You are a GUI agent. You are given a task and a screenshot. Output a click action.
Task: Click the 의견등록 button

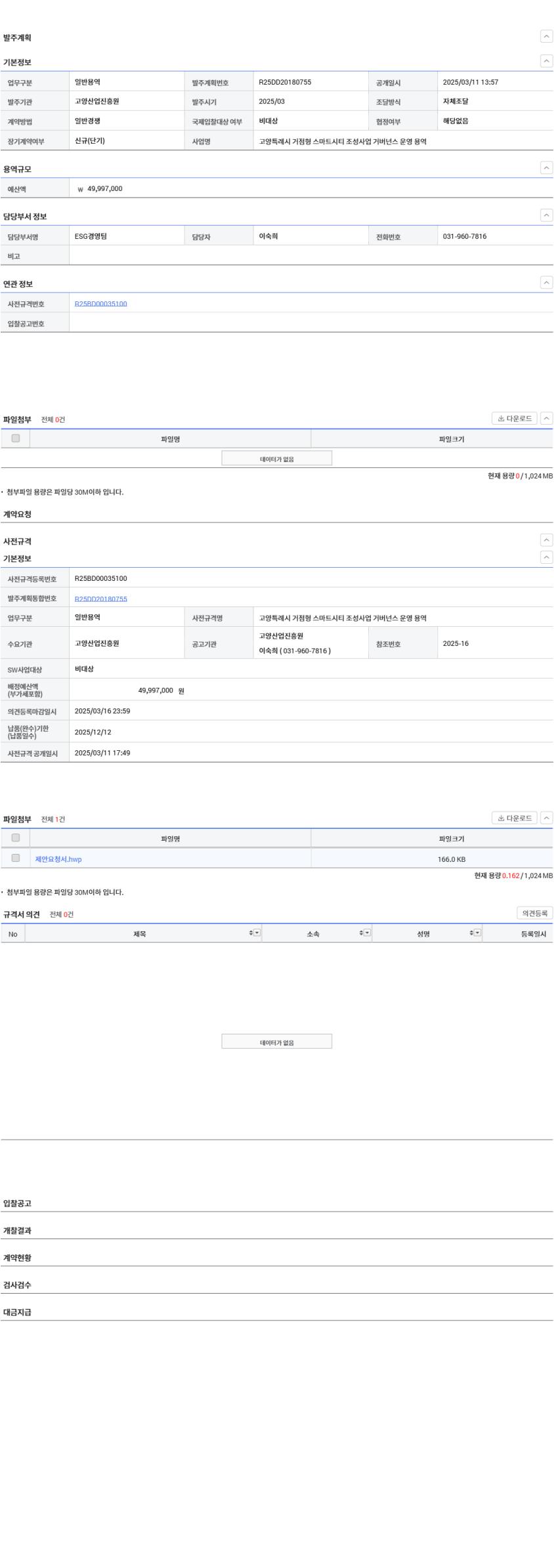pos(534,914)
